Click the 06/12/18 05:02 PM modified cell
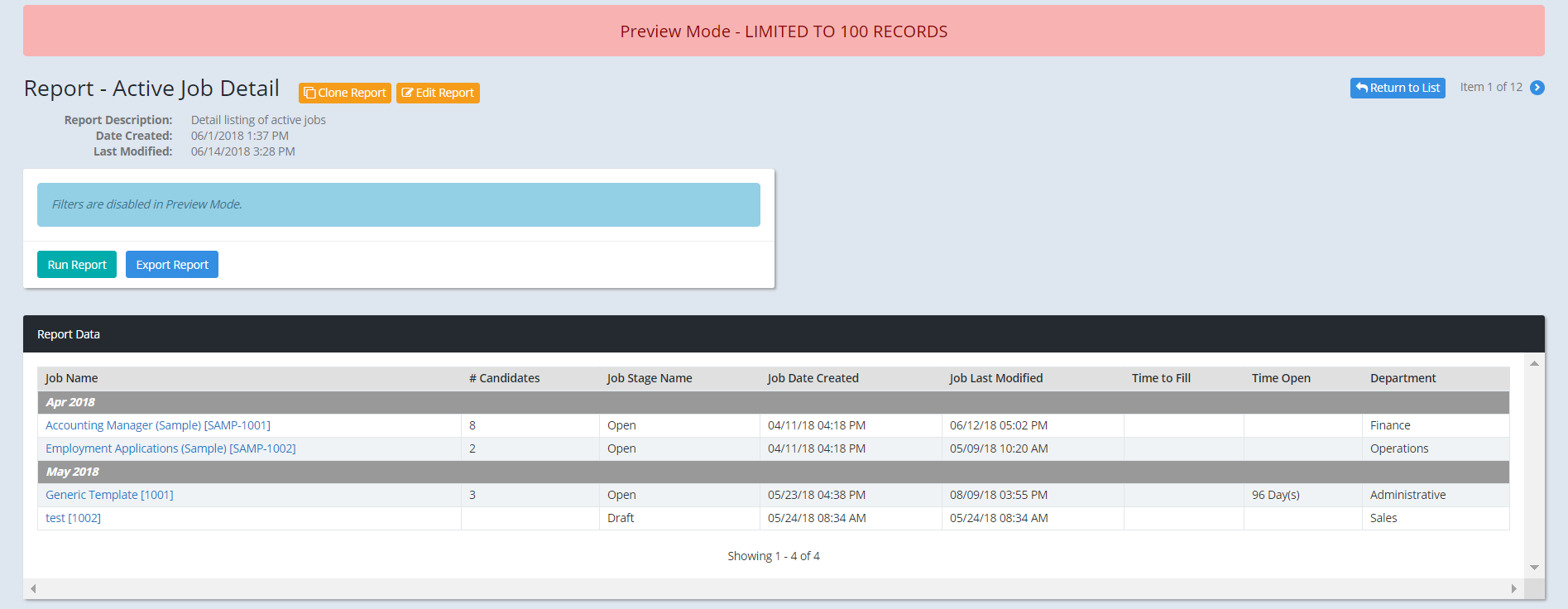 (1033, 425)
